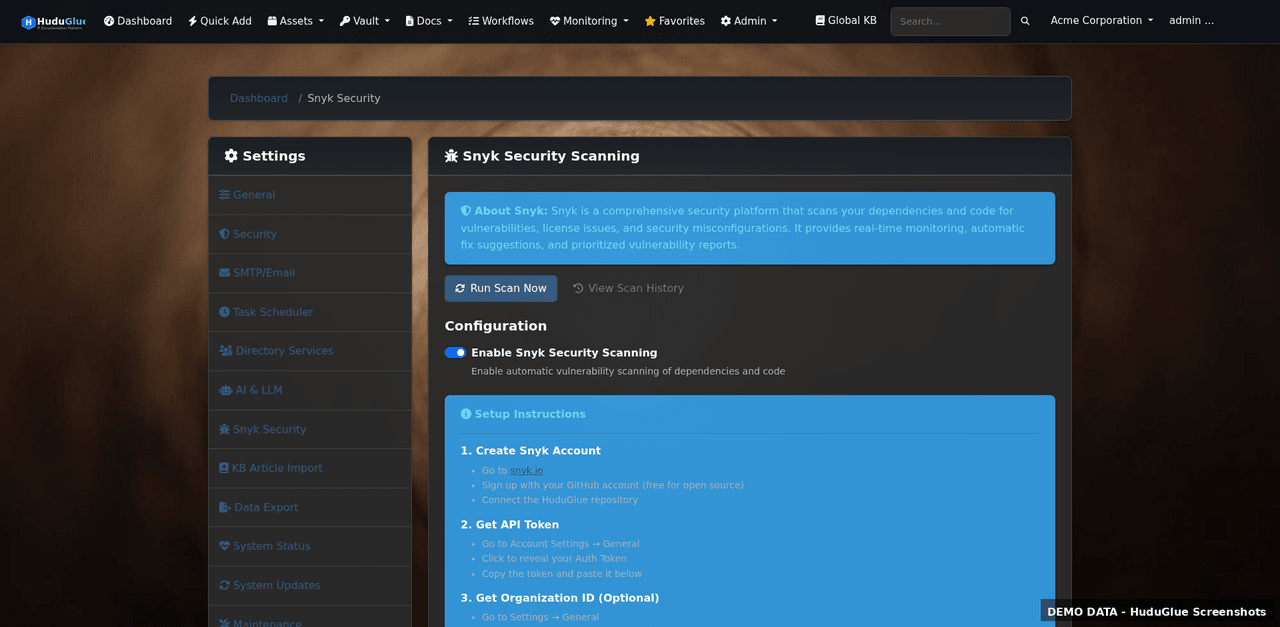Expand the Vault dropdown menu
1280x627 pixels.
(x=364, y=21)
